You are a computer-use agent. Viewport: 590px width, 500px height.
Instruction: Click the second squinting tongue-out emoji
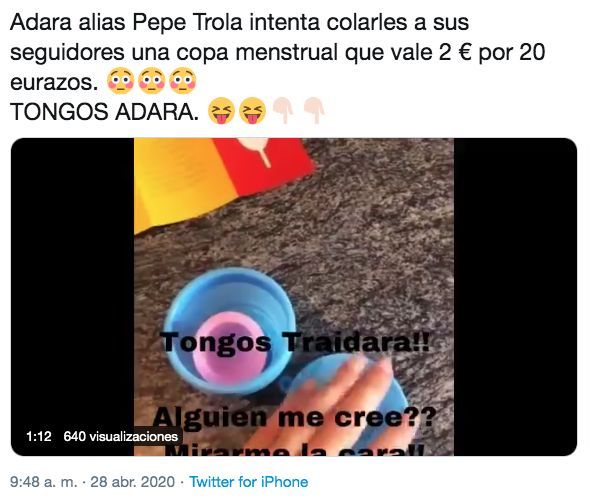click(x=252, y=111)
